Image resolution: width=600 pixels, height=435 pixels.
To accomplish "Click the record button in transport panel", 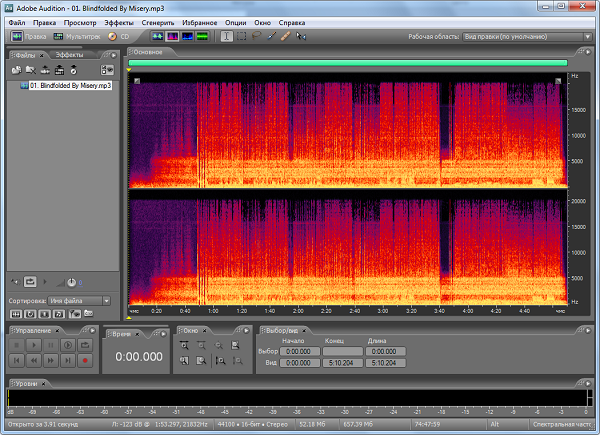I will click(85, 358).
